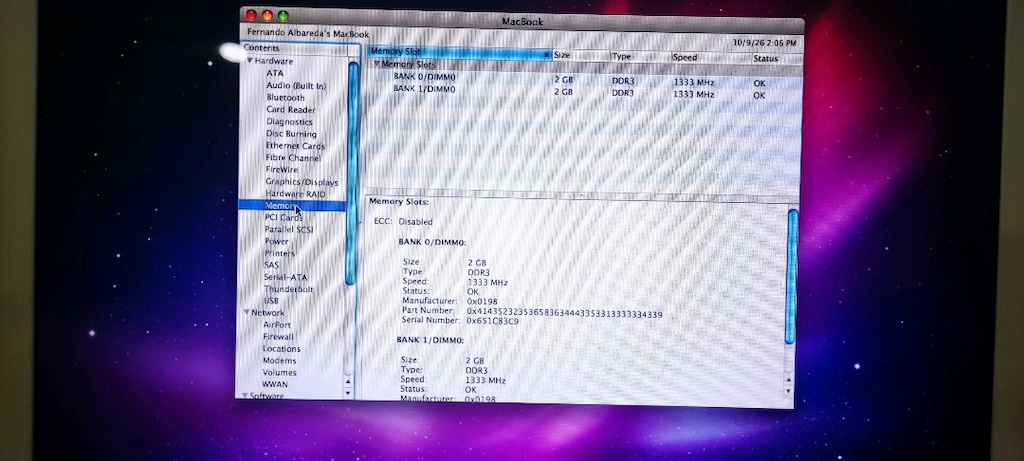Zoom the window with green button
Image resolution: width=1024 pixels, height=461 pixels.
(x=283, y=16)
